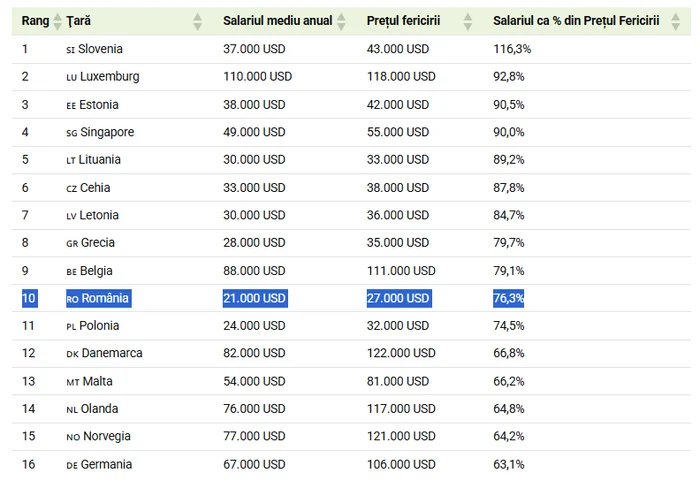This screenshot has height=482, width=700.
Task: Click the 87,8% percentage for Cehia
Action: coord(508,187)
